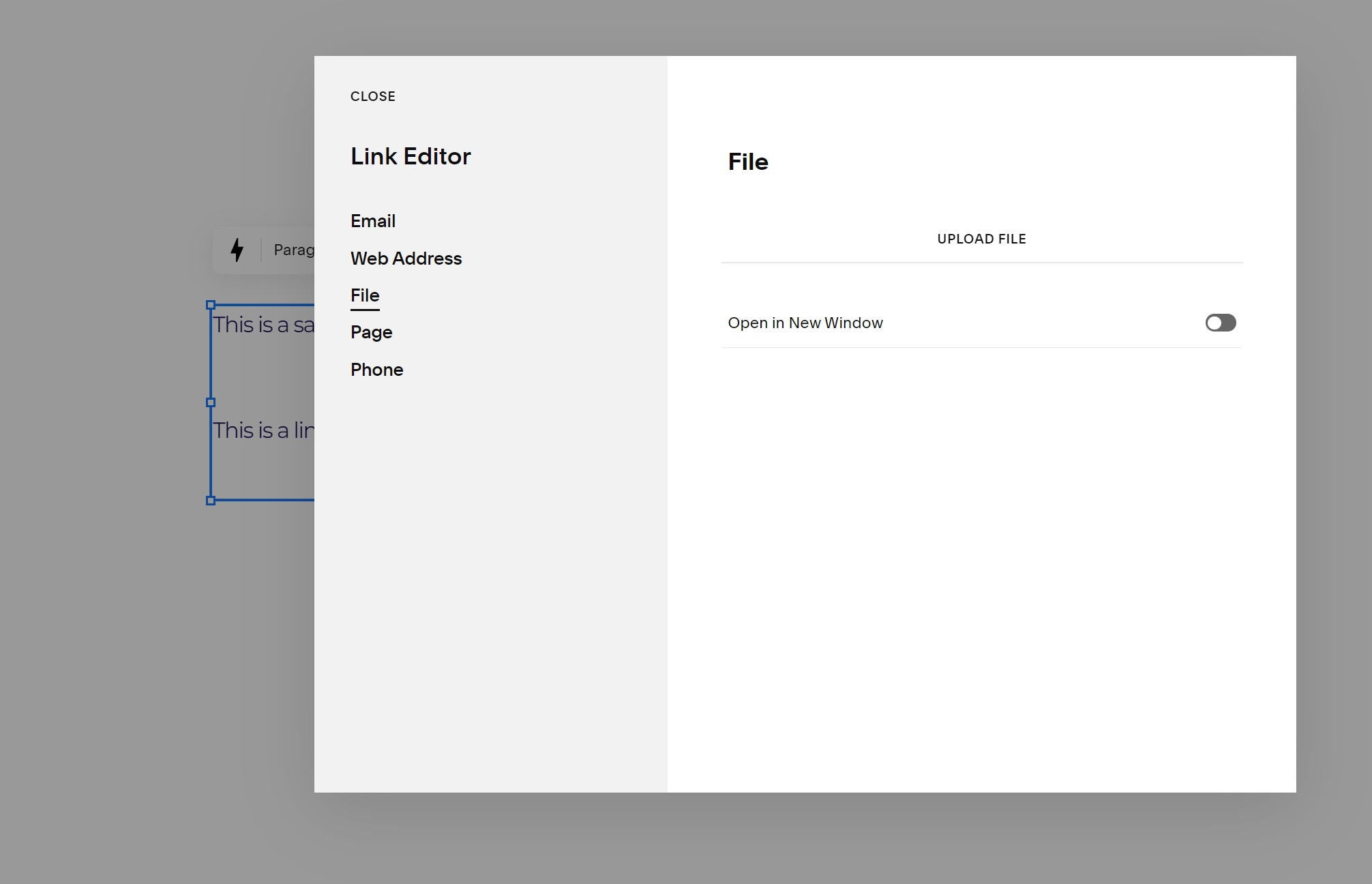This screenshot has width=1372, height=884.
Task: Click the divider between lightning icon and Paragraph label
Action: pyautogui.click(x=260, y=250)
